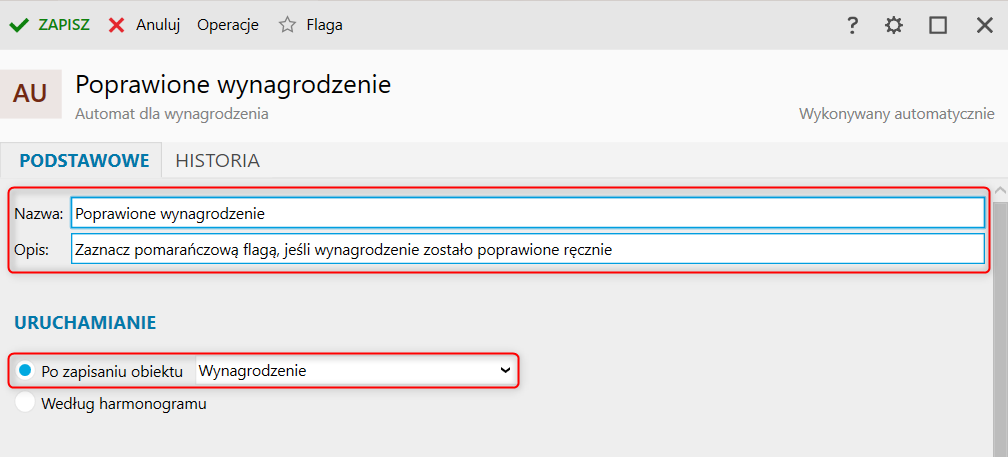Click into the Nazwa text field
Image resolution: width=1008 pixels, height=457 pixels.
tap(527, 213)
